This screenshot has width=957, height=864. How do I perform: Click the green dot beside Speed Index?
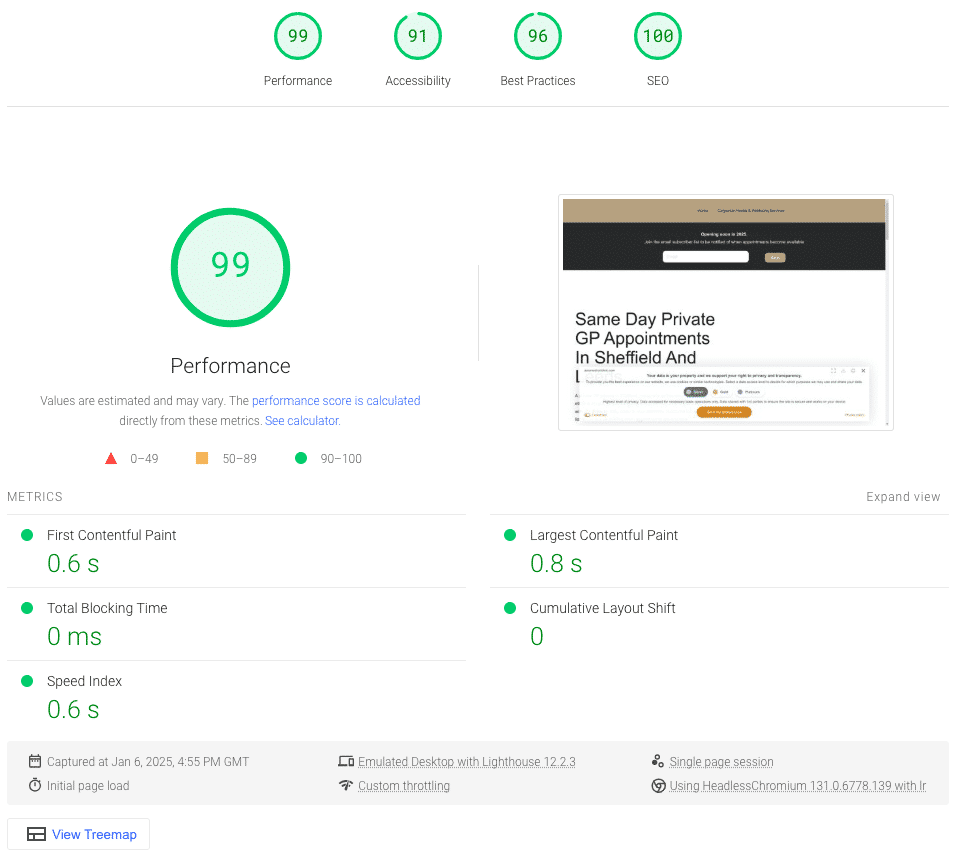[27, 681]
